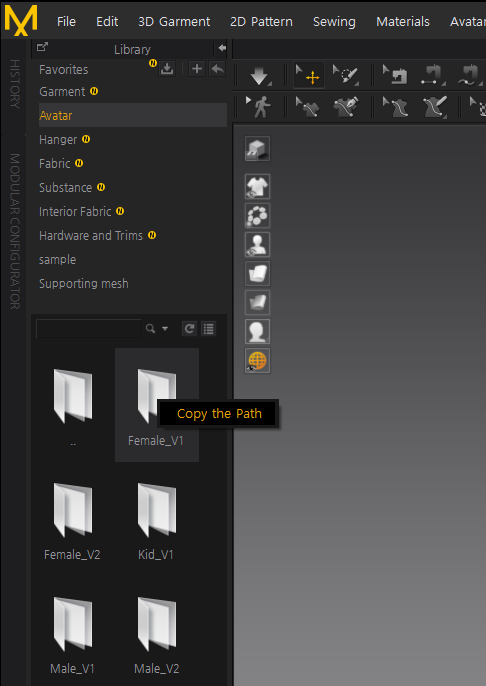Open the Edit menu
Viewport: 486px width, 686px height.
point(107,21)
